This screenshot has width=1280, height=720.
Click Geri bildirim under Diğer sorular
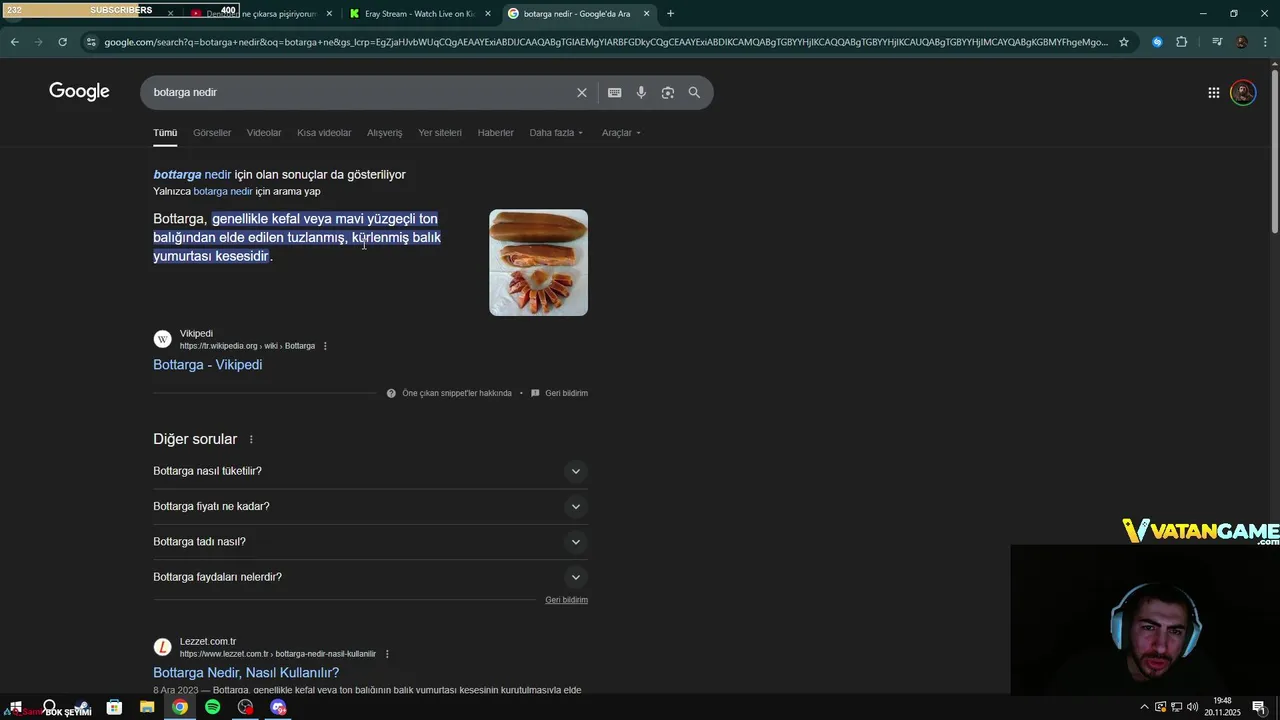566,600
